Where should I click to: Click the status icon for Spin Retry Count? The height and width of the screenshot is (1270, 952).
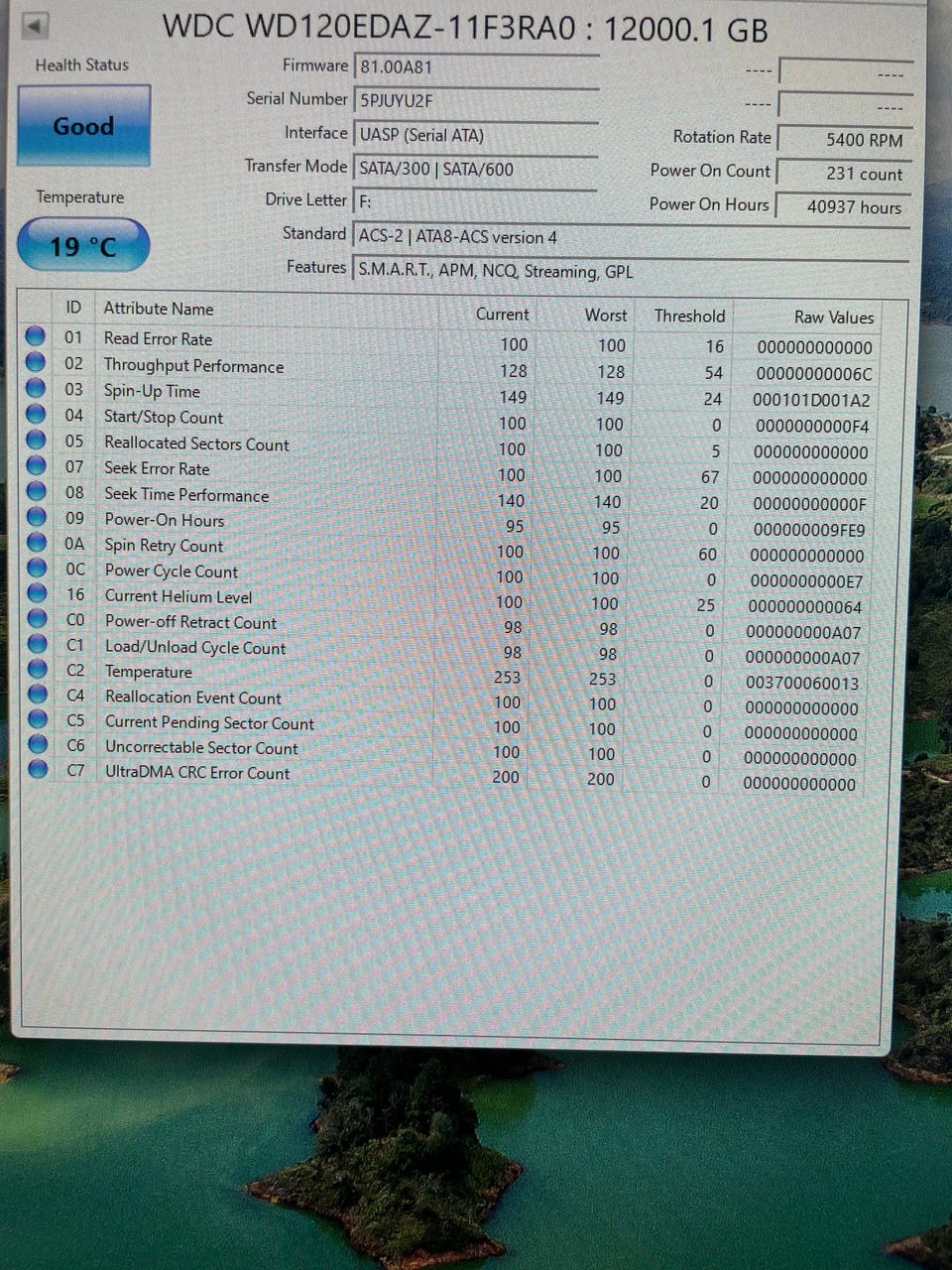tap(37, 543)
